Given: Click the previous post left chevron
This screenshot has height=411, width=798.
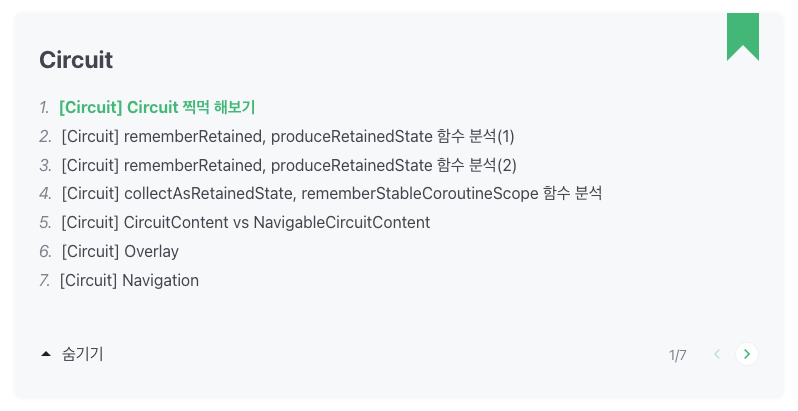Looking at the screenshot, I should point(717,354).
